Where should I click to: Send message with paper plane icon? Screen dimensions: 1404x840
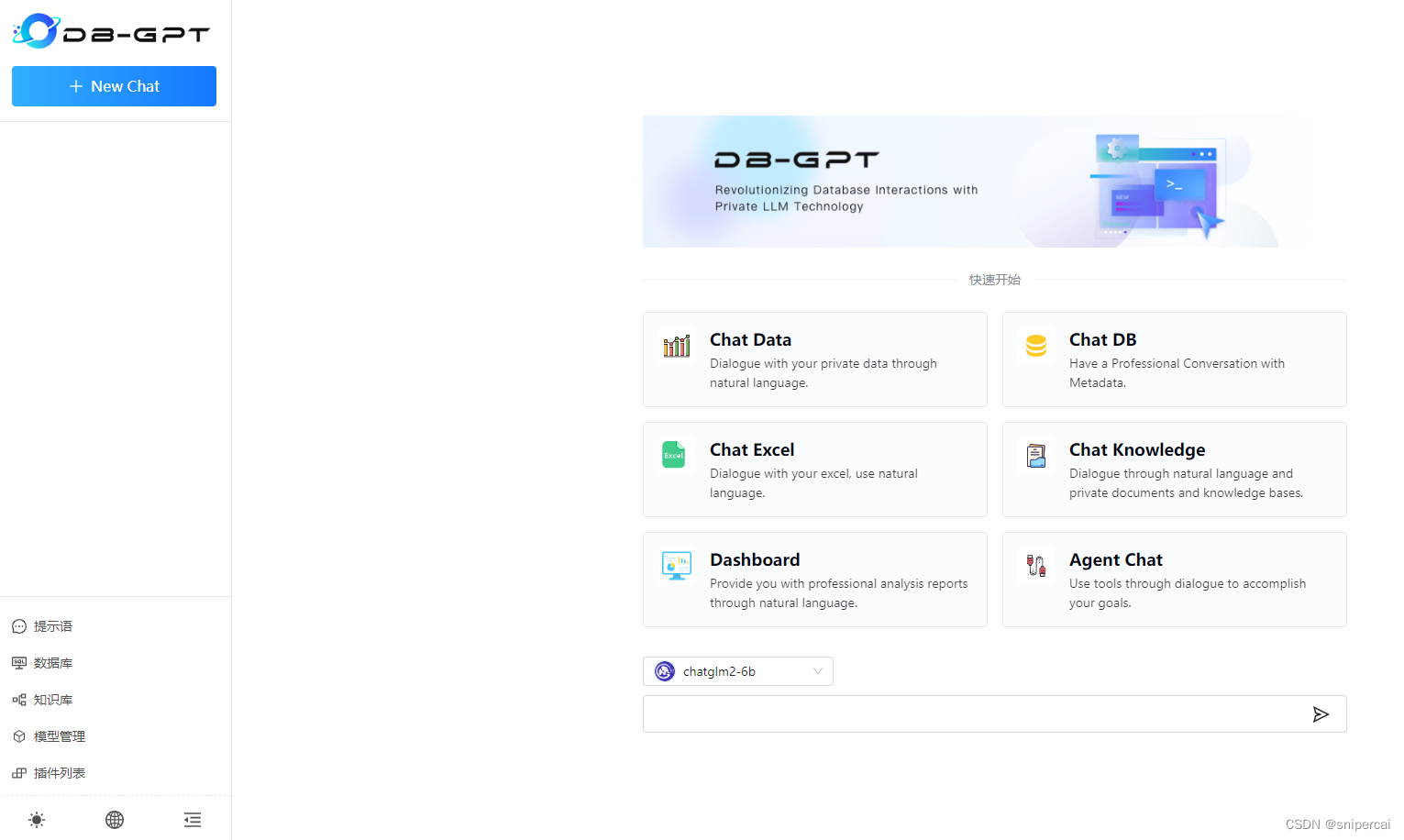(x=1321, y=714)
